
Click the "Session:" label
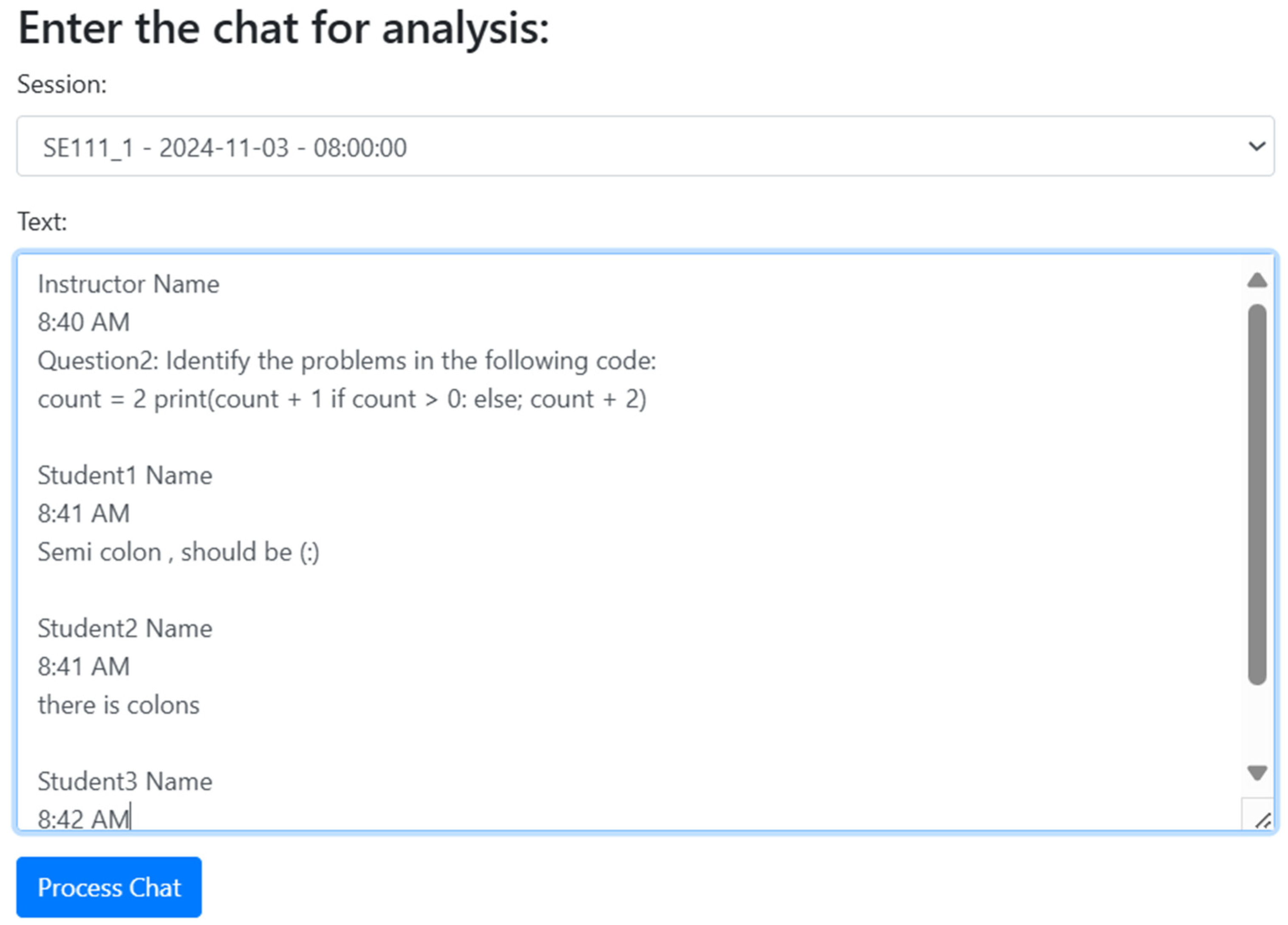pos(62,85)
